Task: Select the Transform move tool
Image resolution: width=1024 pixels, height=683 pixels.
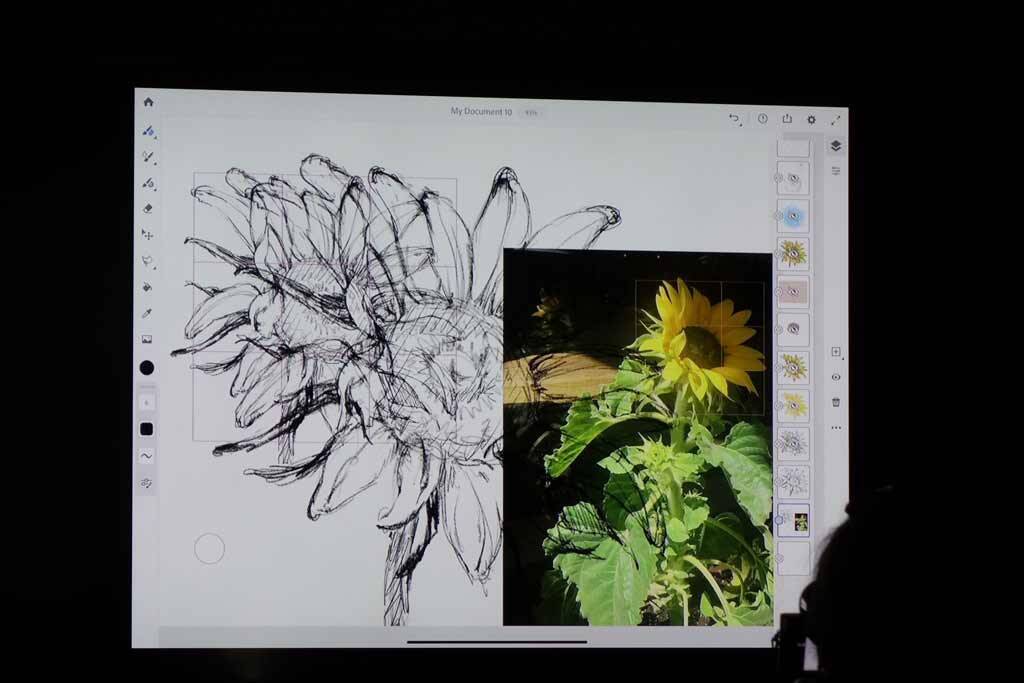Action: click(x=148, y=235)
